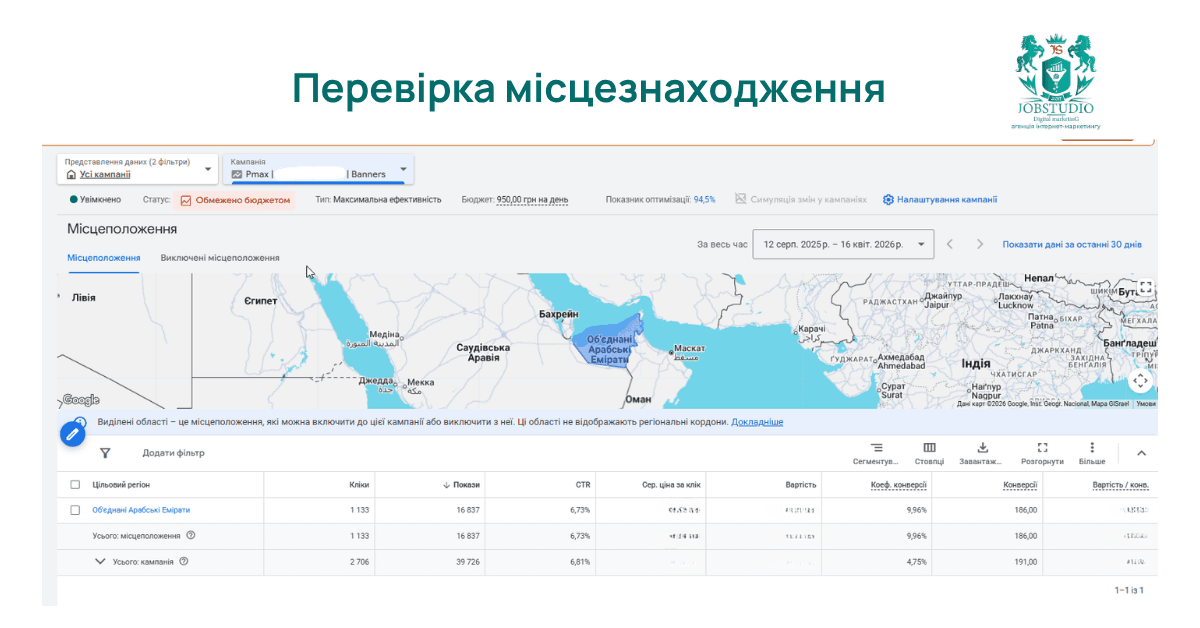Sort by the CTR column header
Screen dimensions: 1200x628
(582, 485)
